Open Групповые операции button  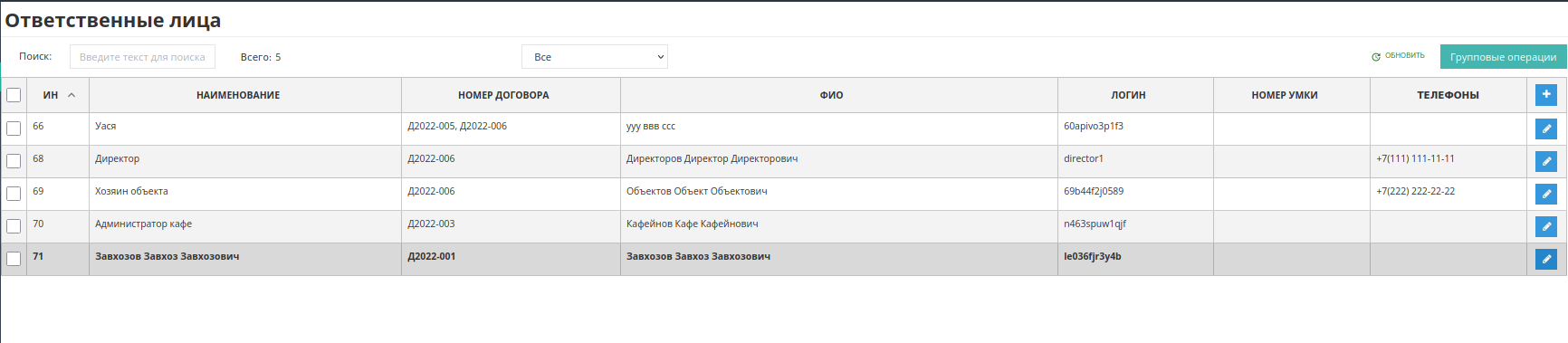[1503, 56]
